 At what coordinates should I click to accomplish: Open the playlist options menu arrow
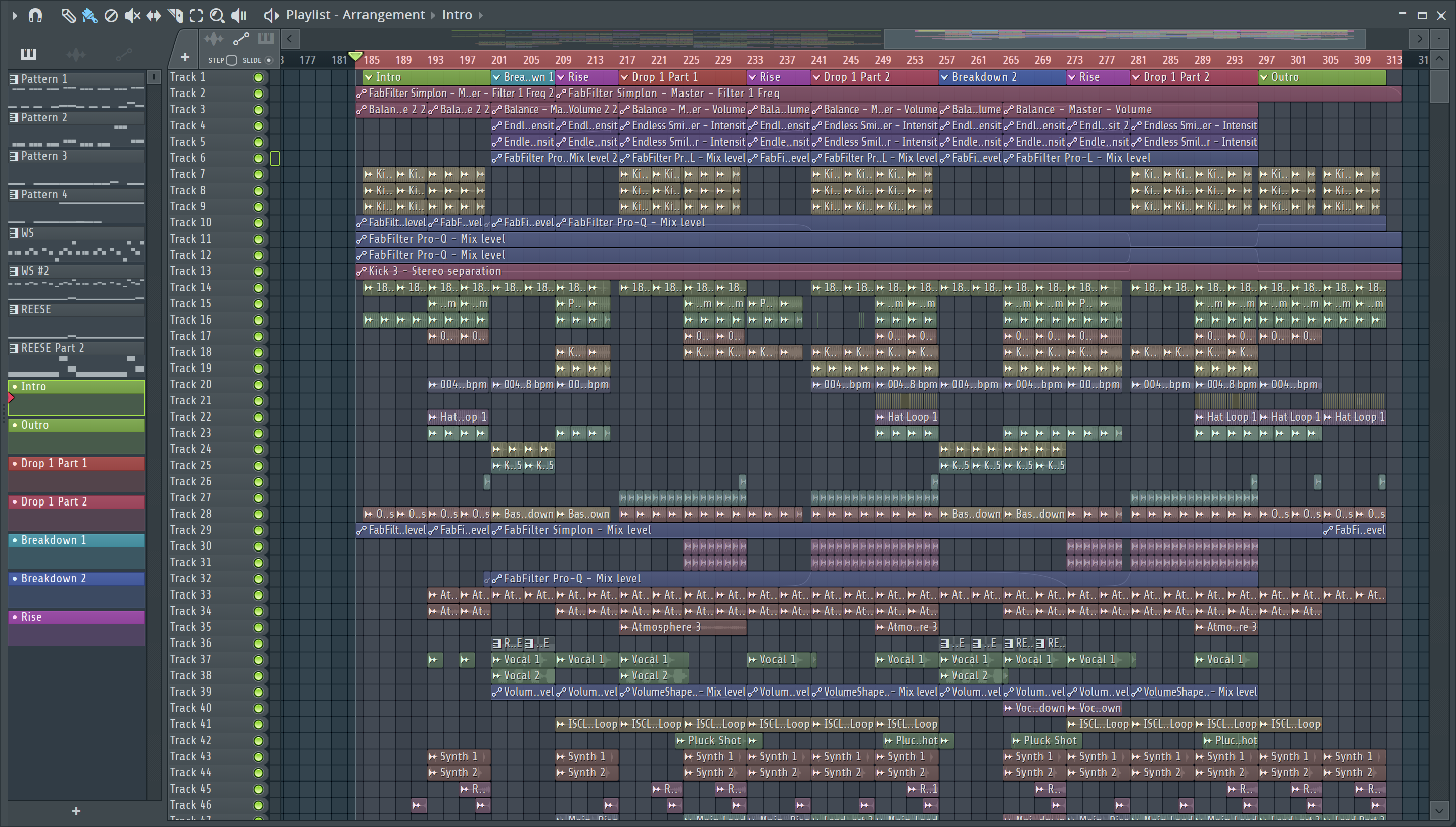pos(15,15)
